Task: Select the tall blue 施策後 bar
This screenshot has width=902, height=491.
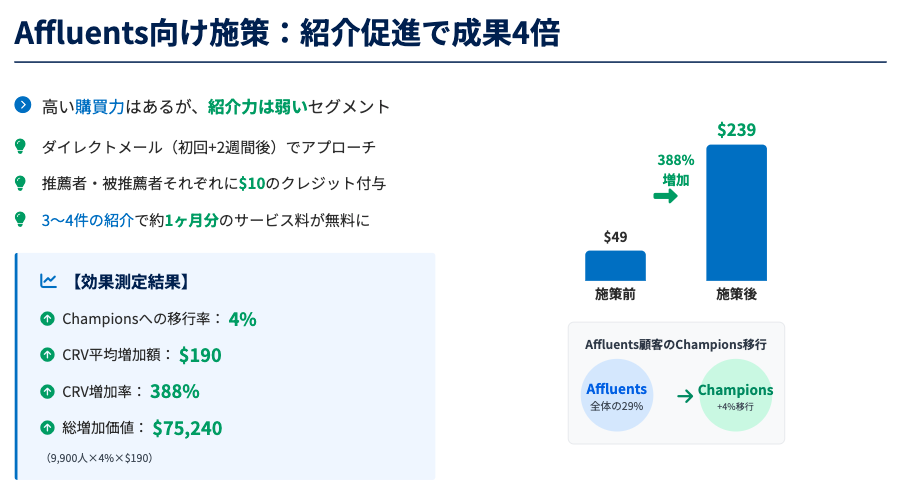Action: coord(736,213)
